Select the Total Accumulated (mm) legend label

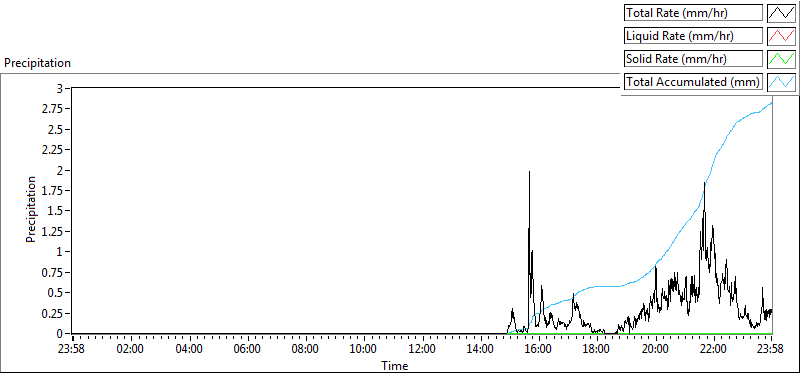point(693,82)
